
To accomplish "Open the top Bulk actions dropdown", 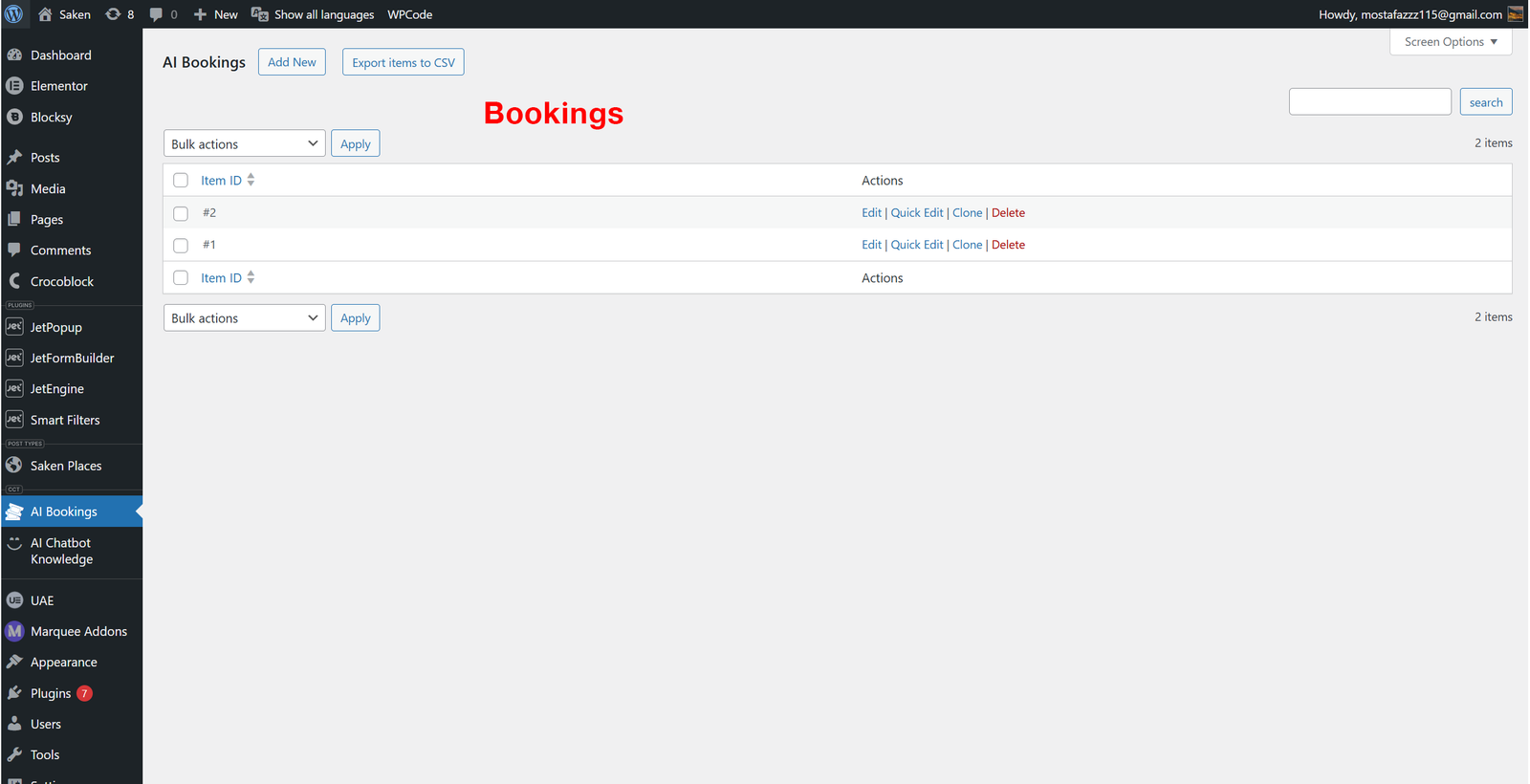I will [244, 144].
